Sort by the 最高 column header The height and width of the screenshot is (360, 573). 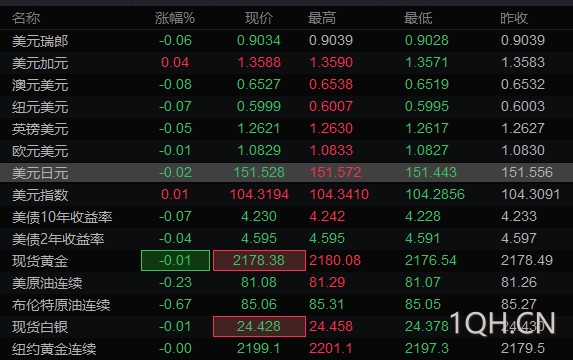(x=322, y=18)
